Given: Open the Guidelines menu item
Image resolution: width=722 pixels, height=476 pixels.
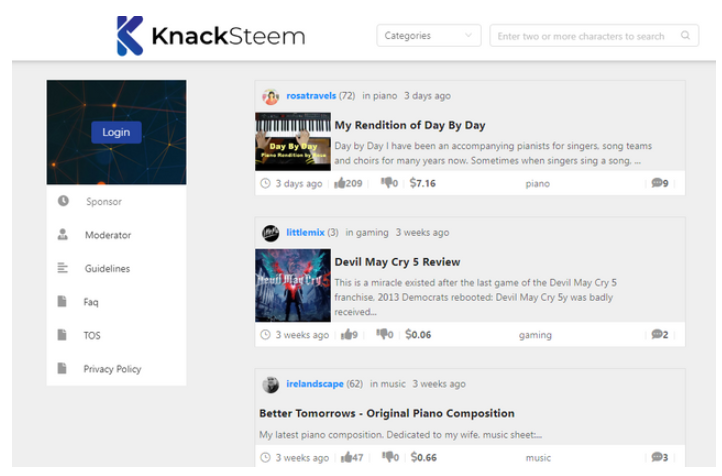Looking at the screenshot, I should pos(107,268).
